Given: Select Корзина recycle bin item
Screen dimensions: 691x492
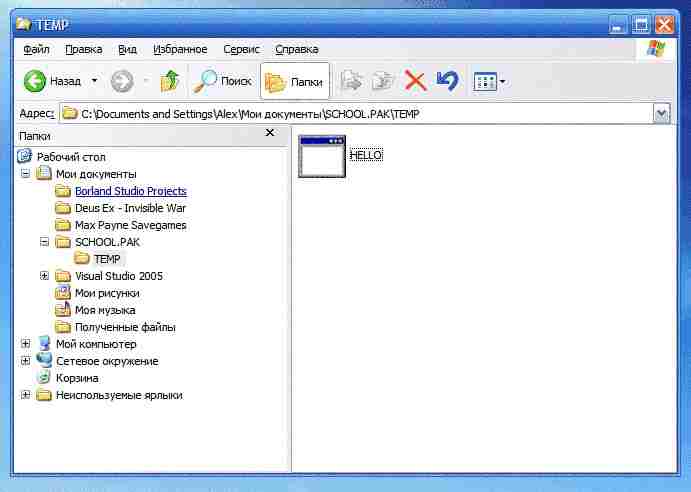Looking at the screenshot, I should (x=77, y=378).
